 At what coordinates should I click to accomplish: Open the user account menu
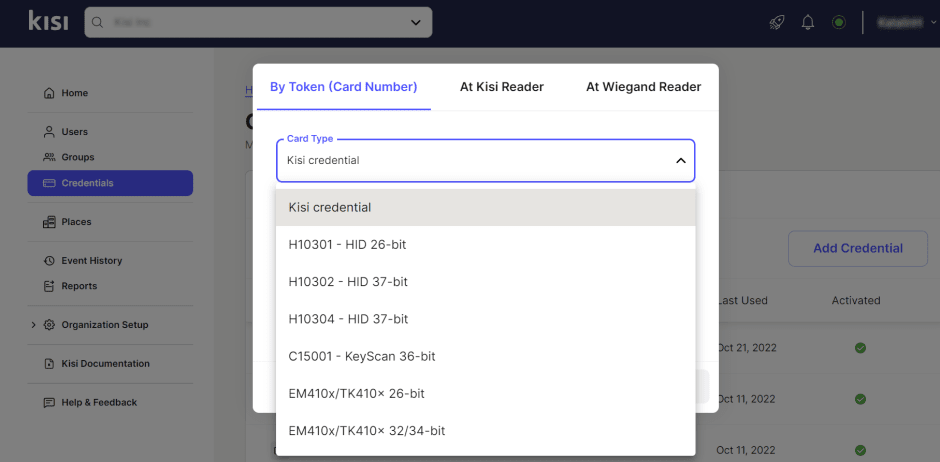[906, 23]
